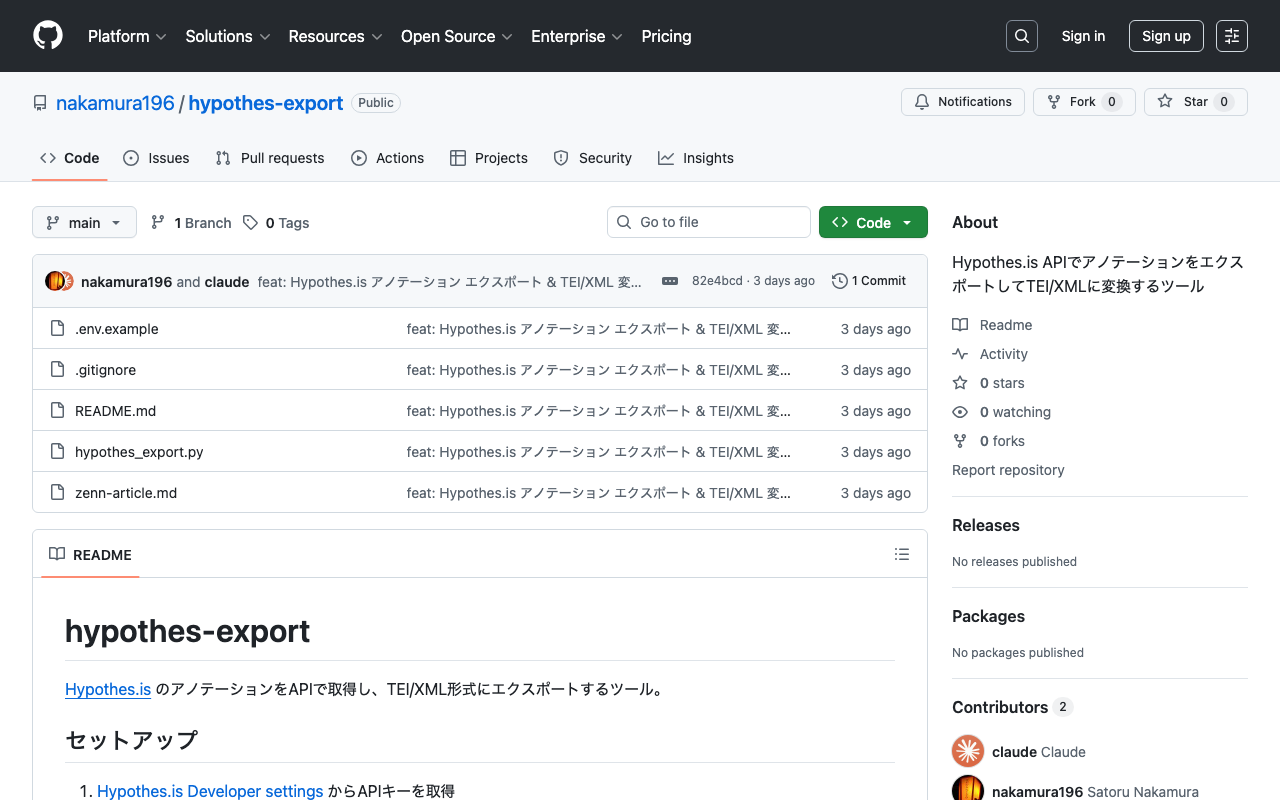Open the main branch selector
The image size is (1280, 800).
(x=84, y=222)
